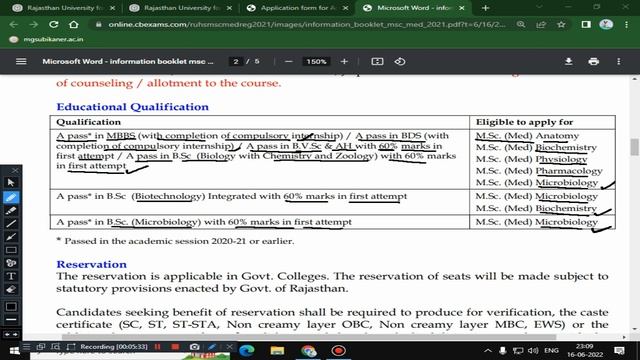Go back in browser history
Image resolution: width=640 pixels, height=360 pixels.
coord(13,24)
